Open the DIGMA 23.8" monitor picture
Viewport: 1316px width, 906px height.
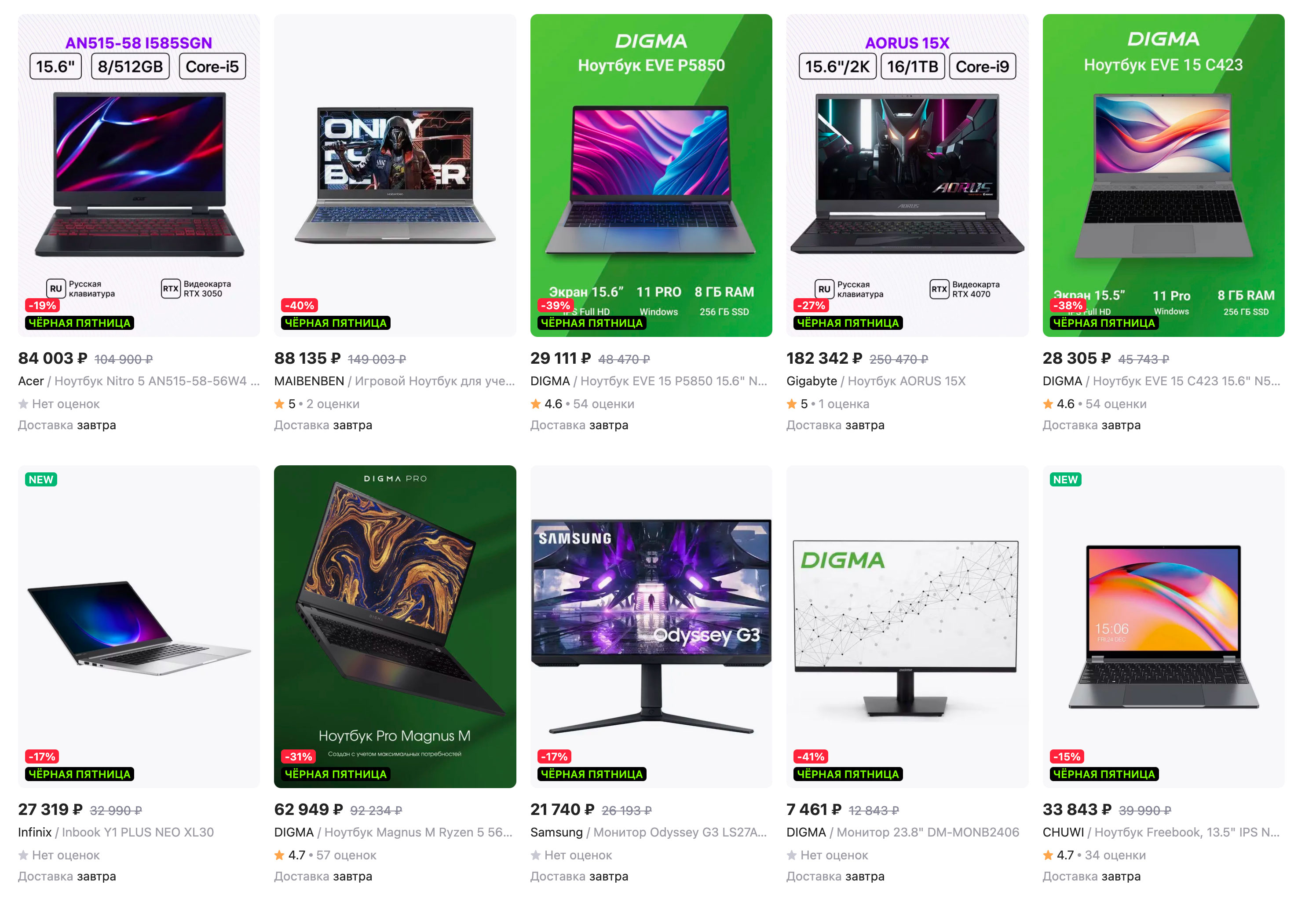coord(907,626)
